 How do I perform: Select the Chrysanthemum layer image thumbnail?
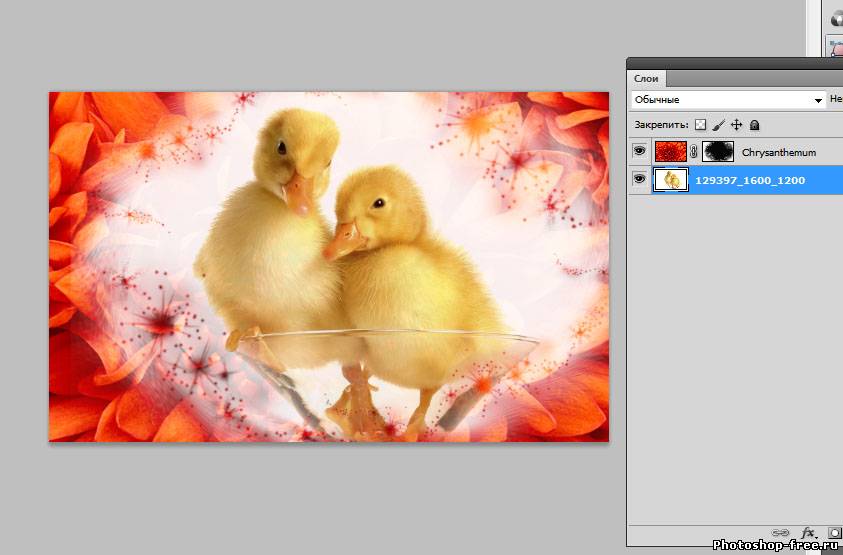[669, 152]
